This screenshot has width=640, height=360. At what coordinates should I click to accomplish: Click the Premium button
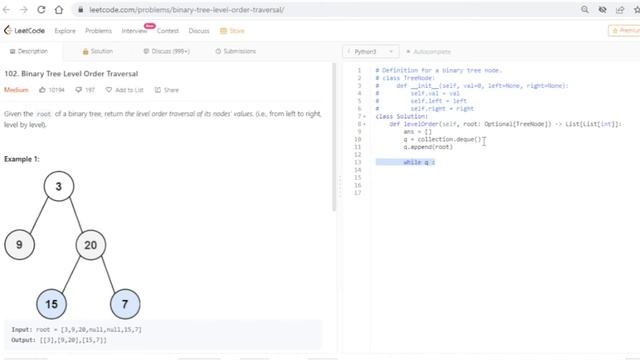click(x=624, y=31)
